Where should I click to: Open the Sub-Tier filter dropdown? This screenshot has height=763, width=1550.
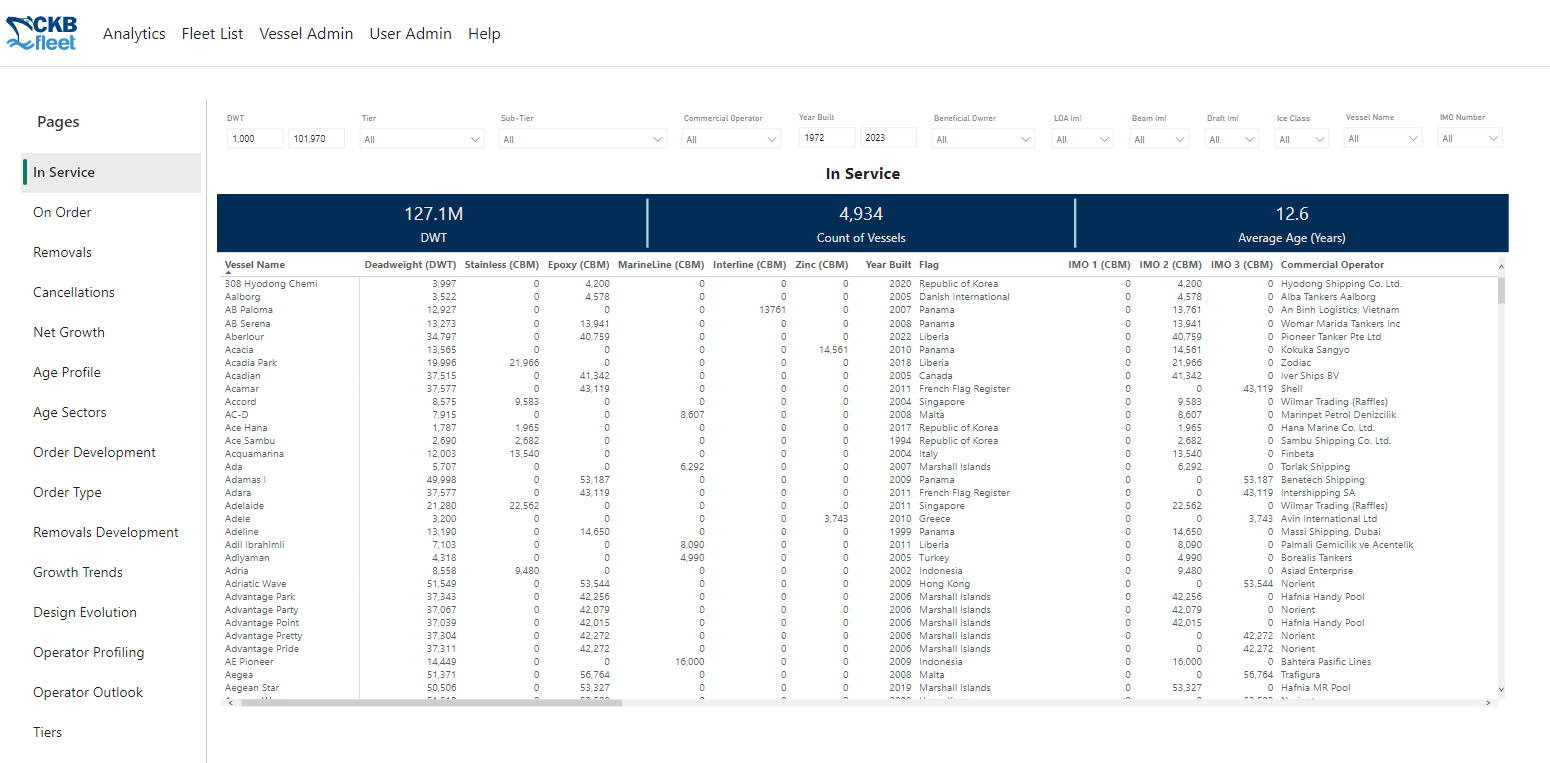tap(582, 140)
